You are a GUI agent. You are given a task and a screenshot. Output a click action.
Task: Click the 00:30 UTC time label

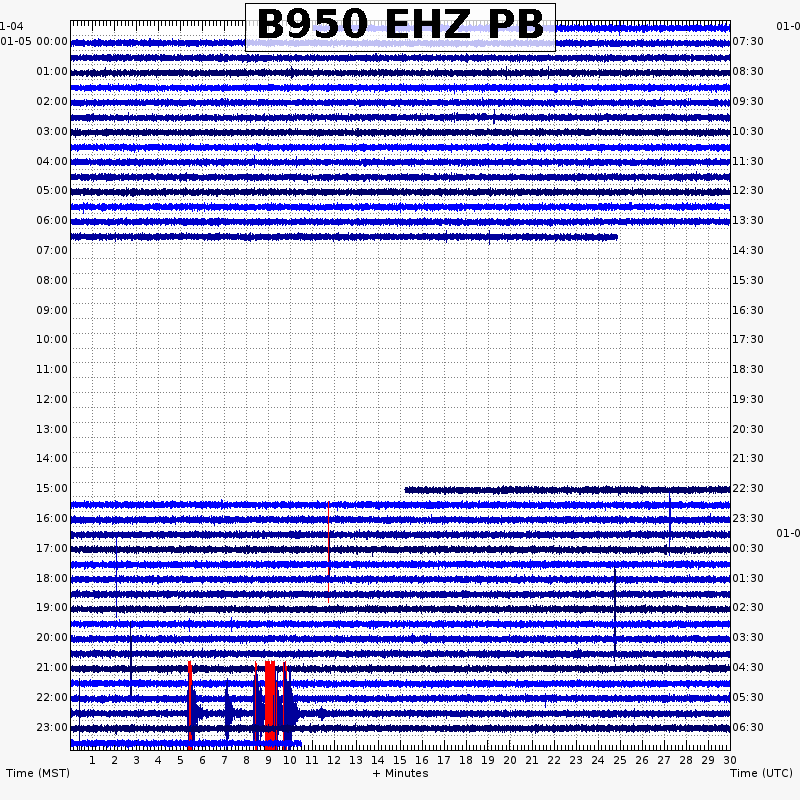point(748,549)
